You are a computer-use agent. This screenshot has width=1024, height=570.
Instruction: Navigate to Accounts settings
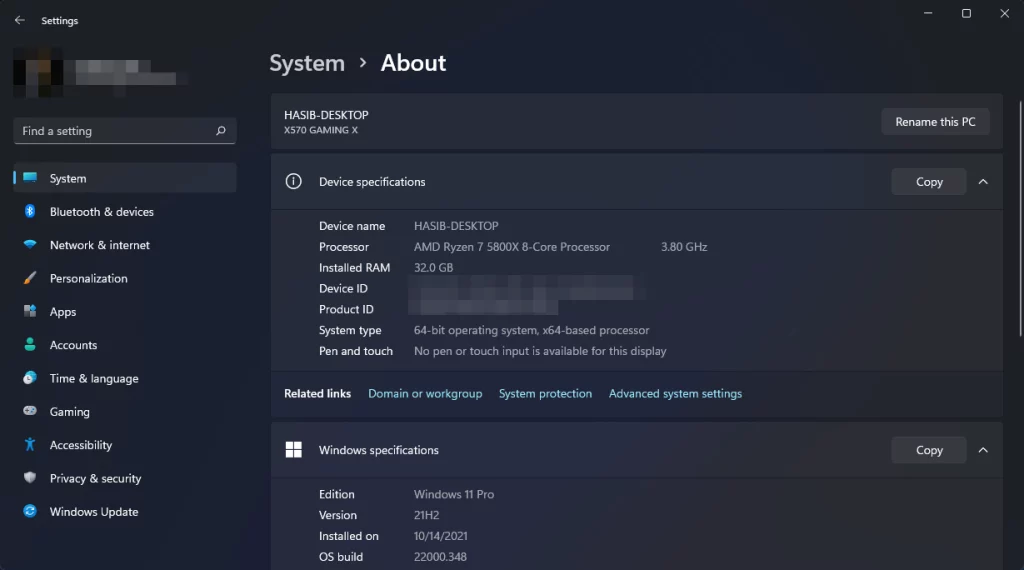(73, 345)
